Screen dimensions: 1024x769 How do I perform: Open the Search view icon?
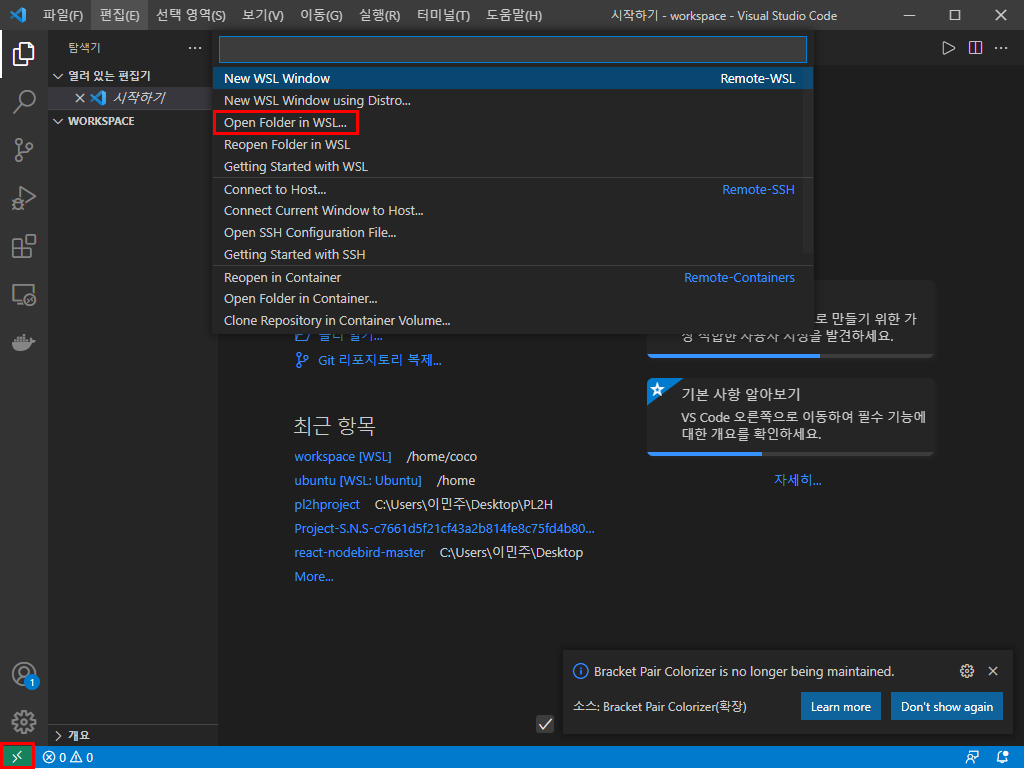[x=24, y=102]
